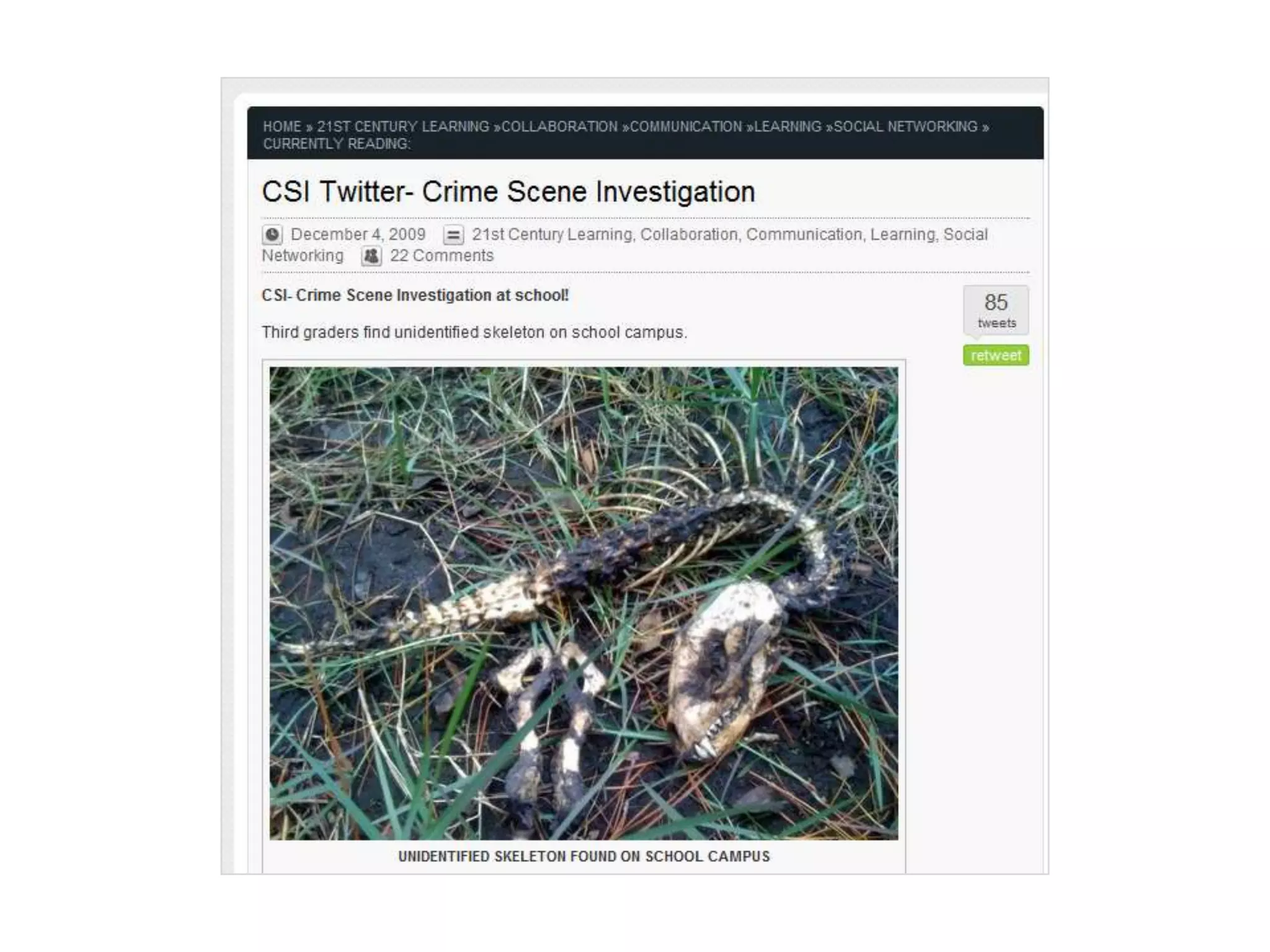Open SOCIAL NETWORKING breadcrumb link
Screen dimensions: 1270x952
pos(905,126)
